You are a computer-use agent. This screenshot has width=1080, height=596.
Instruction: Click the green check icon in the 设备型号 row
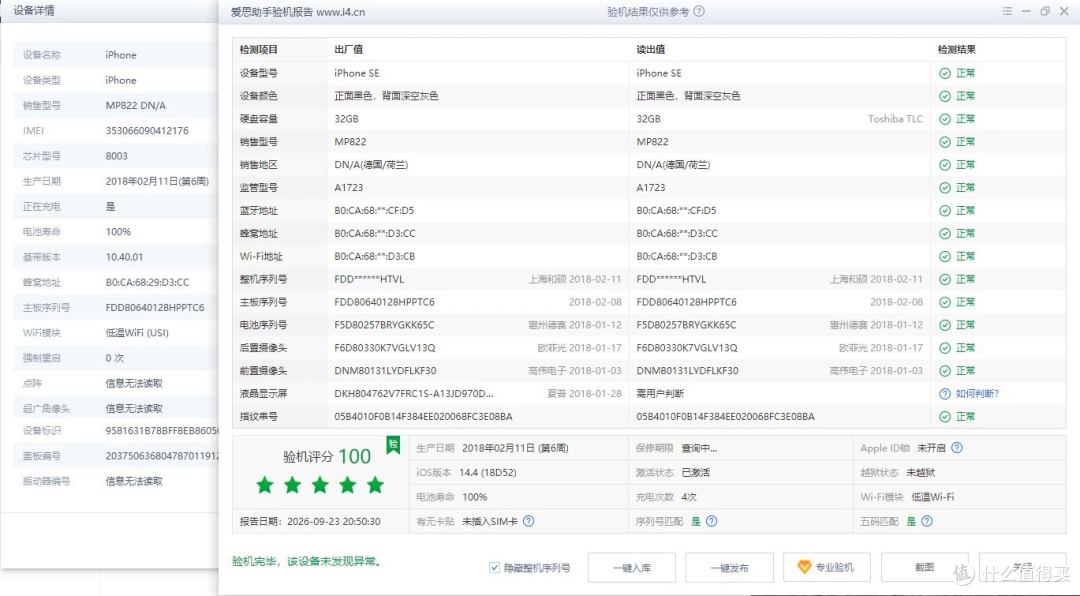click(945, 73)
